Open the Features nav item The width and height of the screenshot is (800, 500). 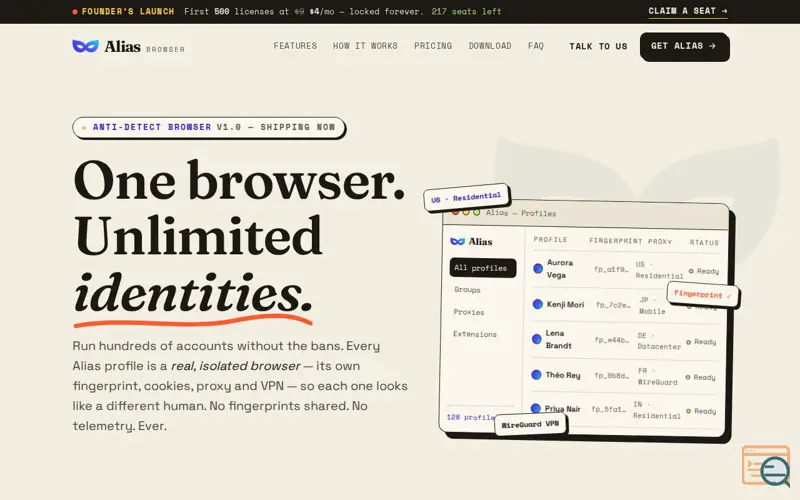pos(295,46)
